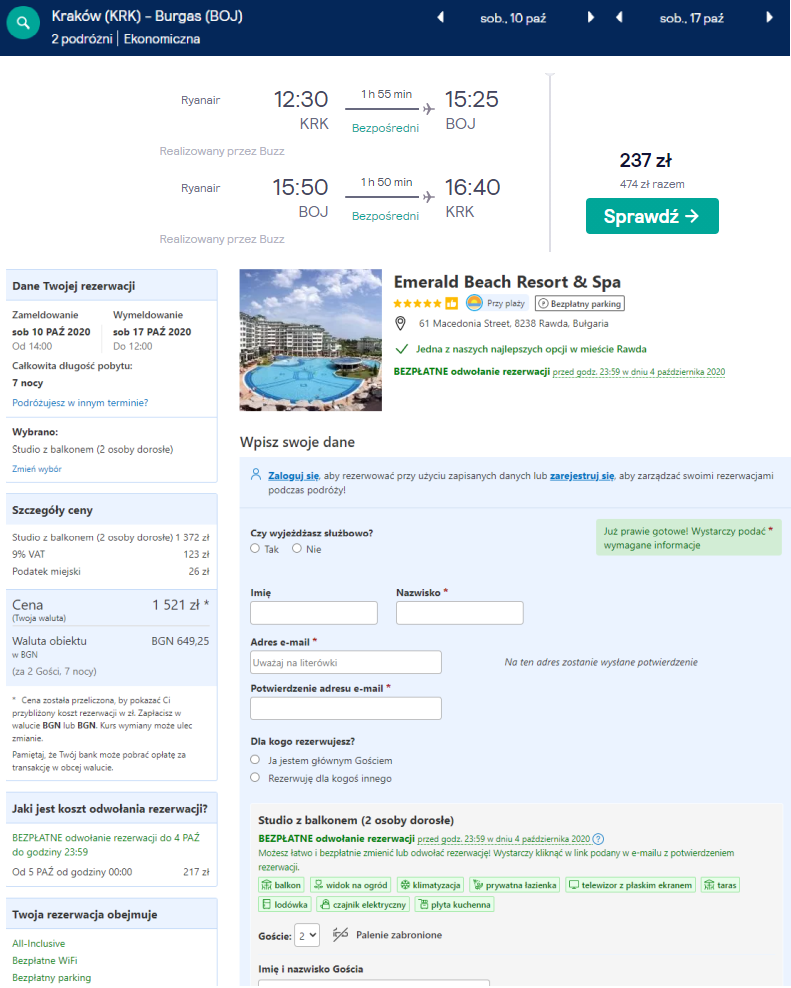Viewport: 791px width, 988px height.
Task: Click 'Zmień wybór' link
Action: (37, 468)
